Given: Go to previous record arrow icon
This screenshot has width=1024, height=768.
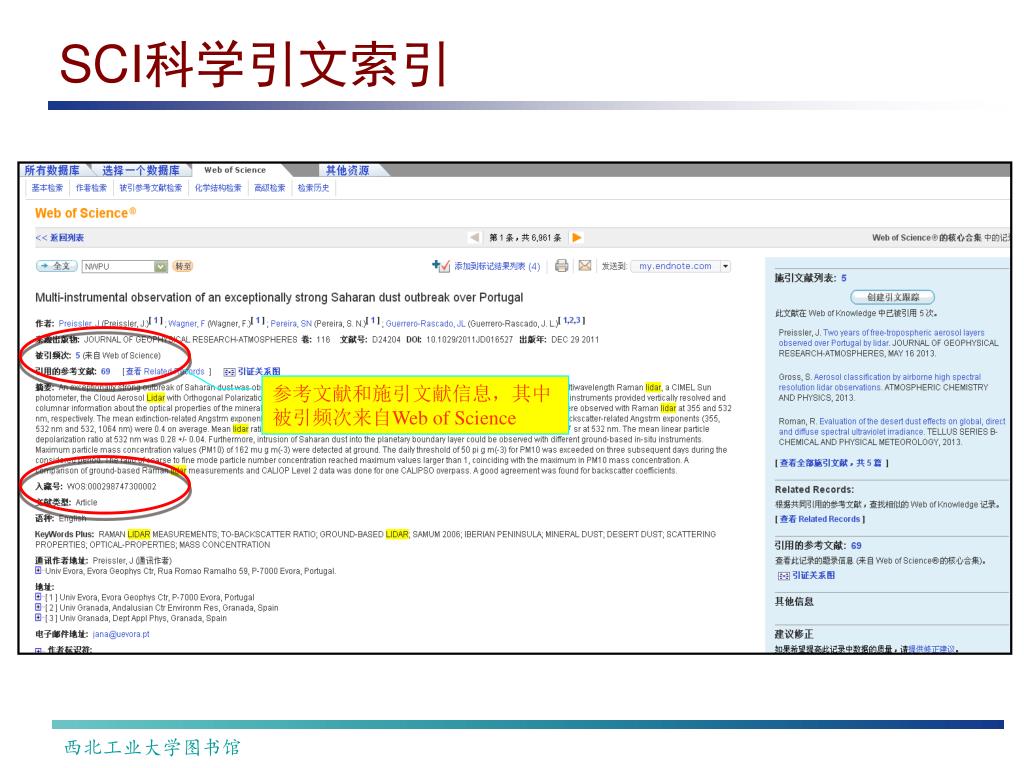Looking at the screenshot, I should 474,238.
